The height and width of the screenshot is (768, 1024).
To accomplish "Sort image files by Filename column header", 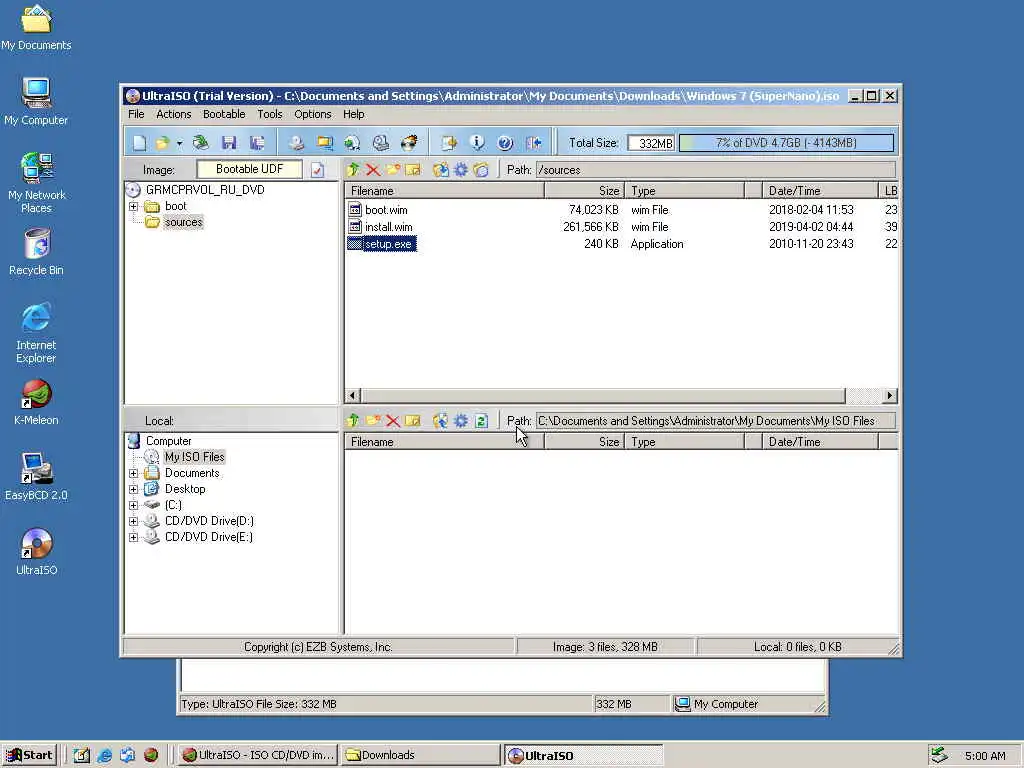I will click(x=445, y=191).
